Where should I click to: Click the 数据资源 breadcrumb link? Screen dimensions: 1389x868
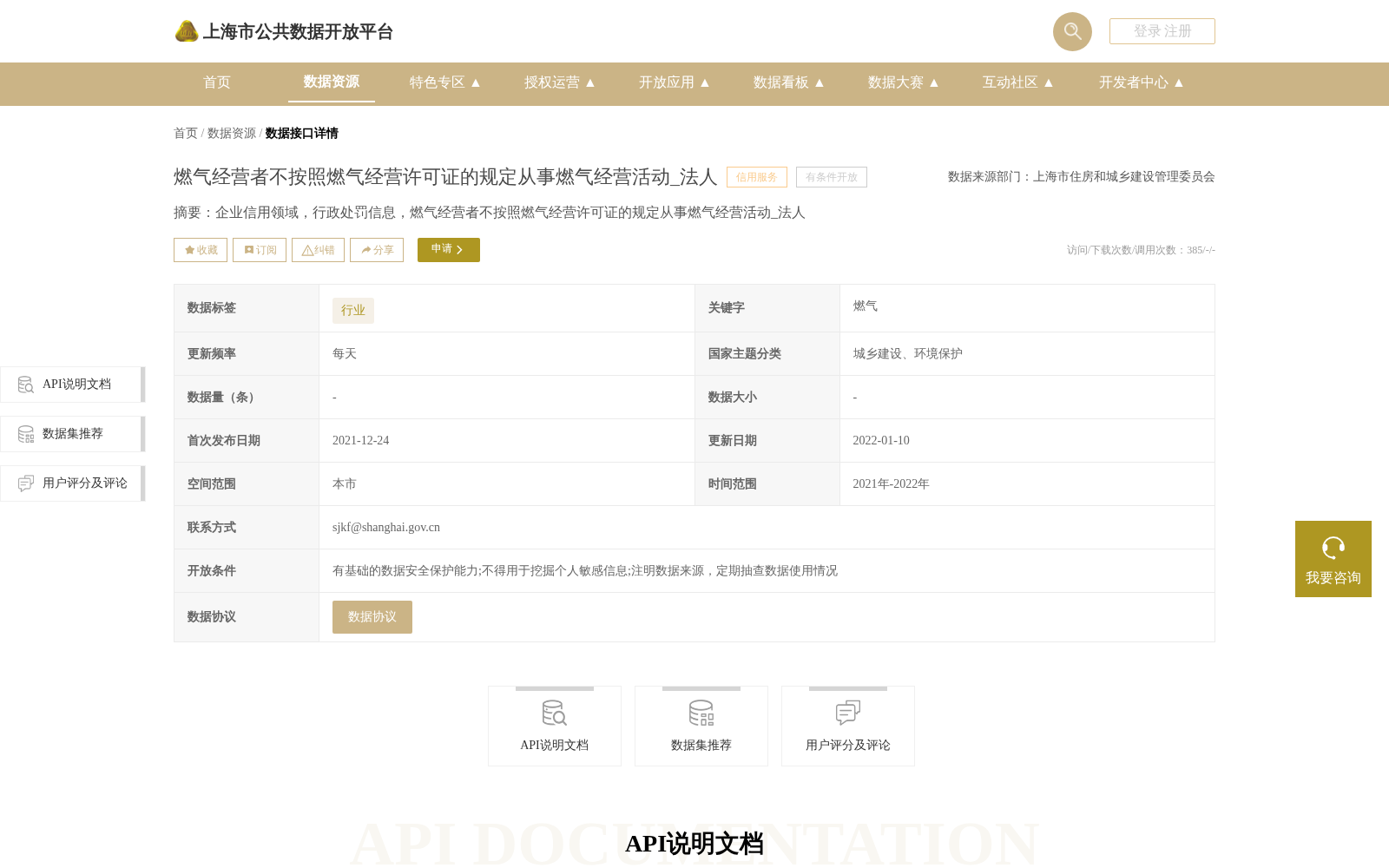tap(232, 134)
